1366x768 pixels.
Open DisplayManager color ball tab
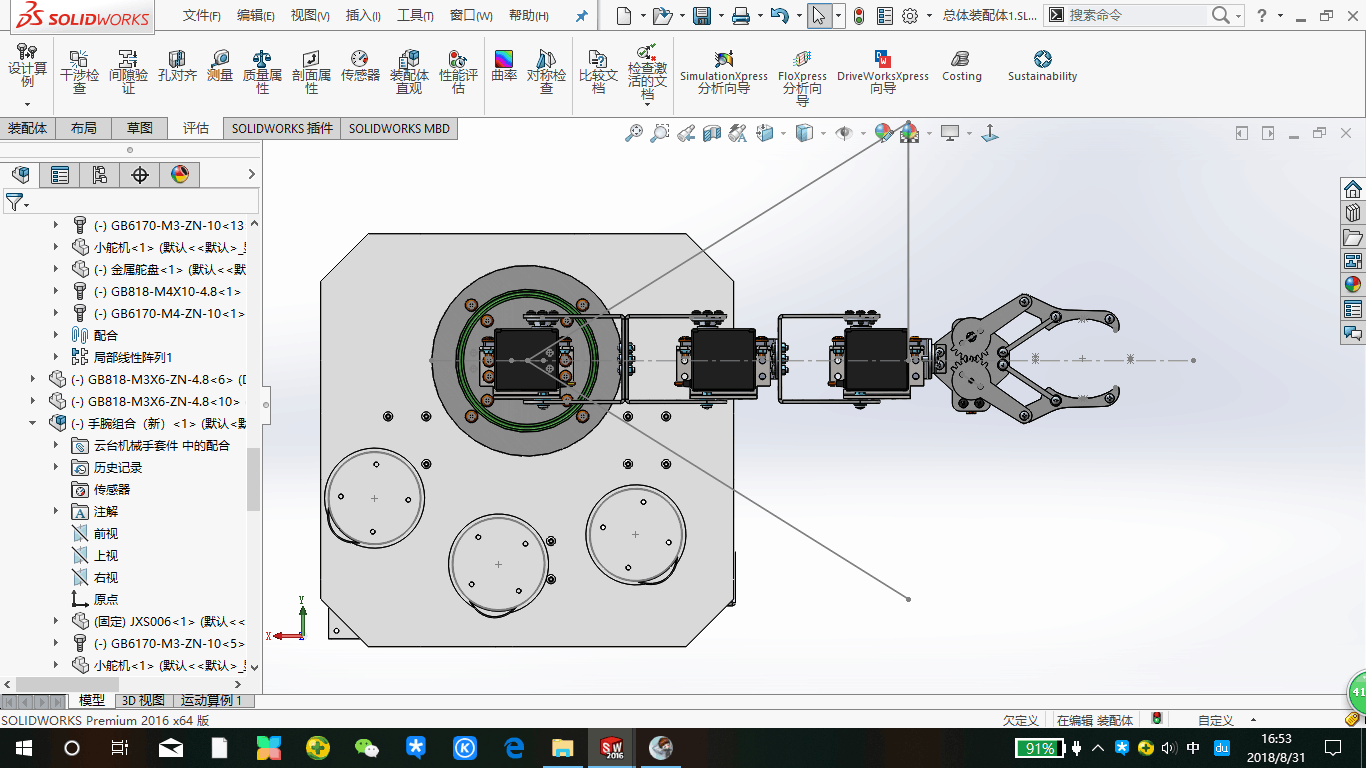tap(180, 175)
